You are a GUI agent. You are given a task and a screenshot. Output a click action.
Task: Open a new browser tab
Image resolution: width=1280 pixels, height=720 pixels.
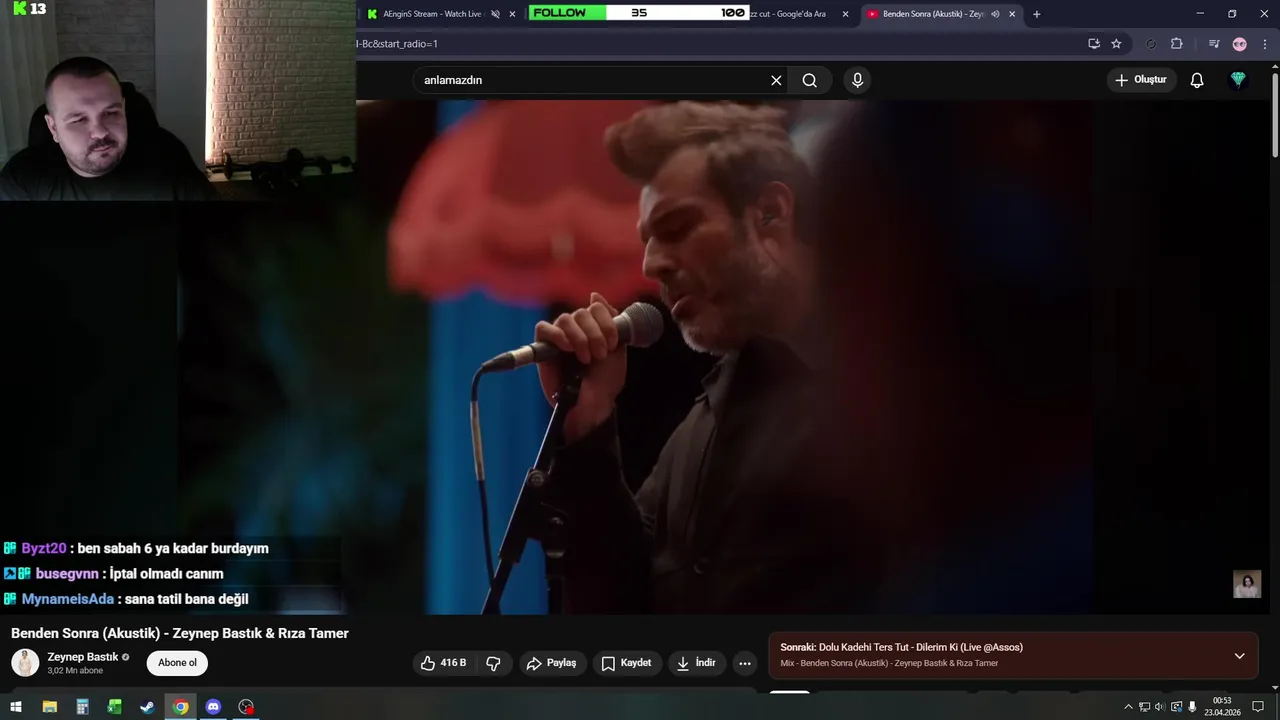tap(1036, 14)
